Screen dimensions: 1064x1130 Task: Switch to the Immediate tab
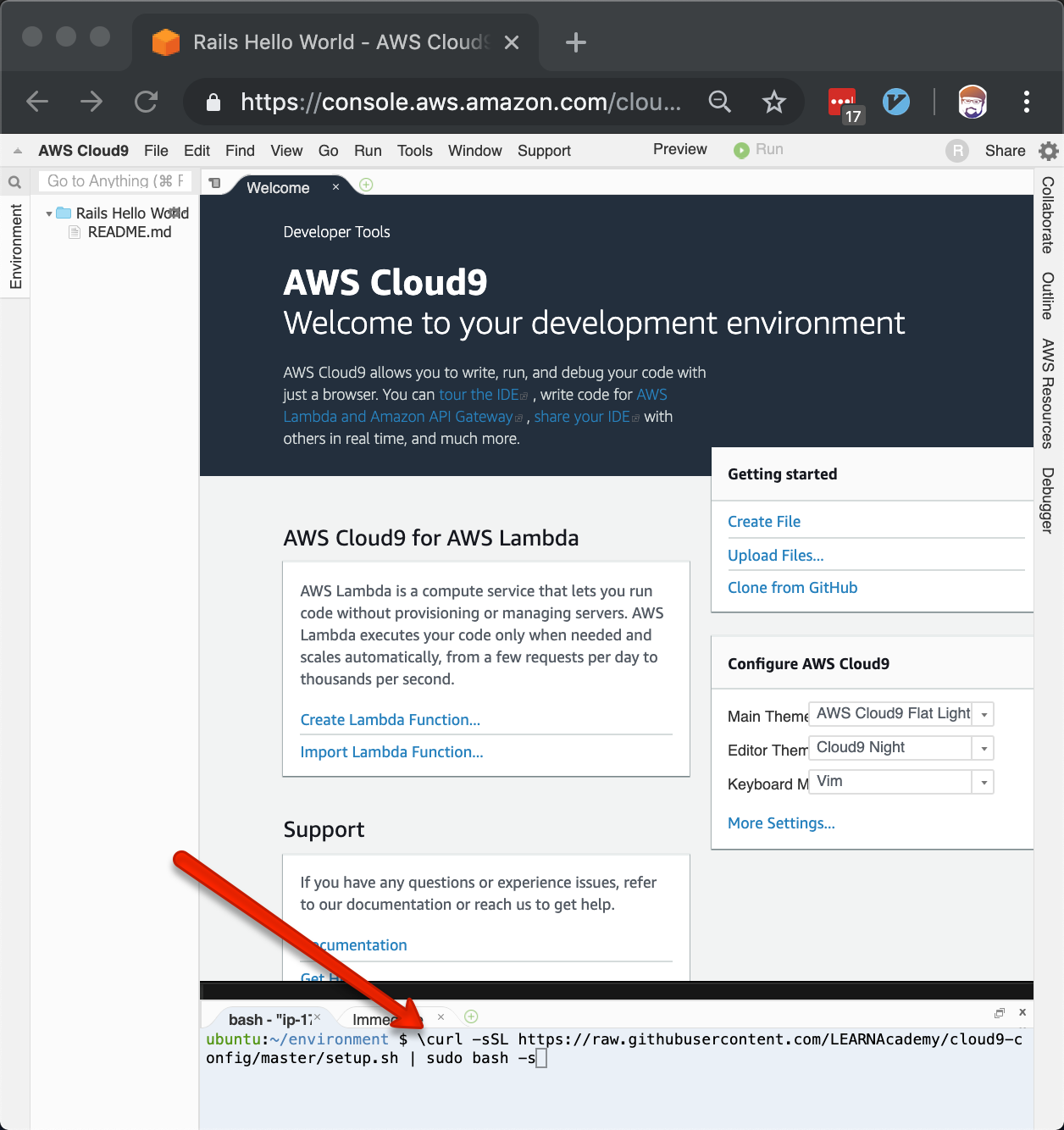pyautogui.click(x=387, y=1019)
